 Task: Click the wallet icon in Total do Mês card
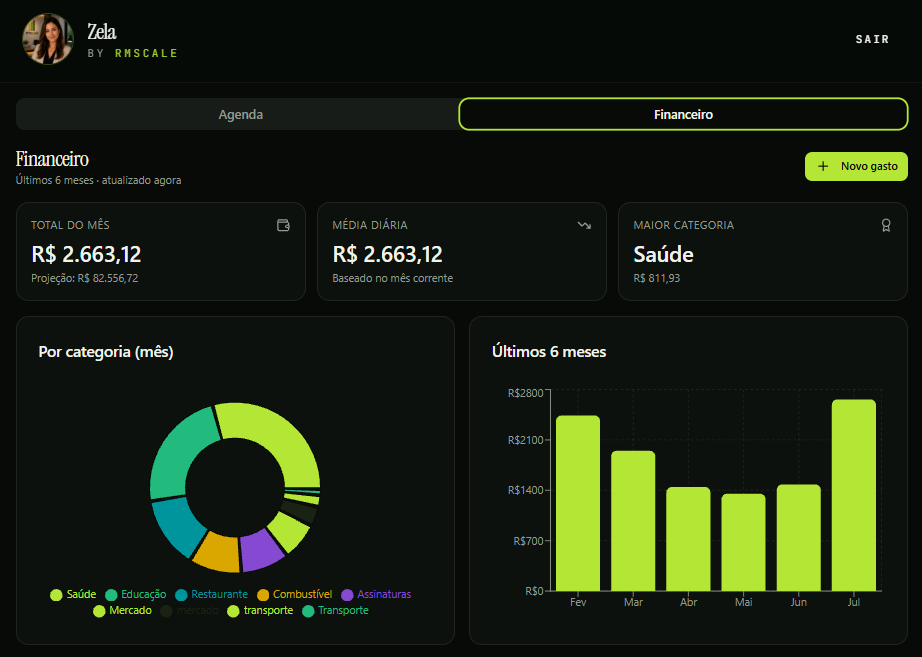[283, 225]
